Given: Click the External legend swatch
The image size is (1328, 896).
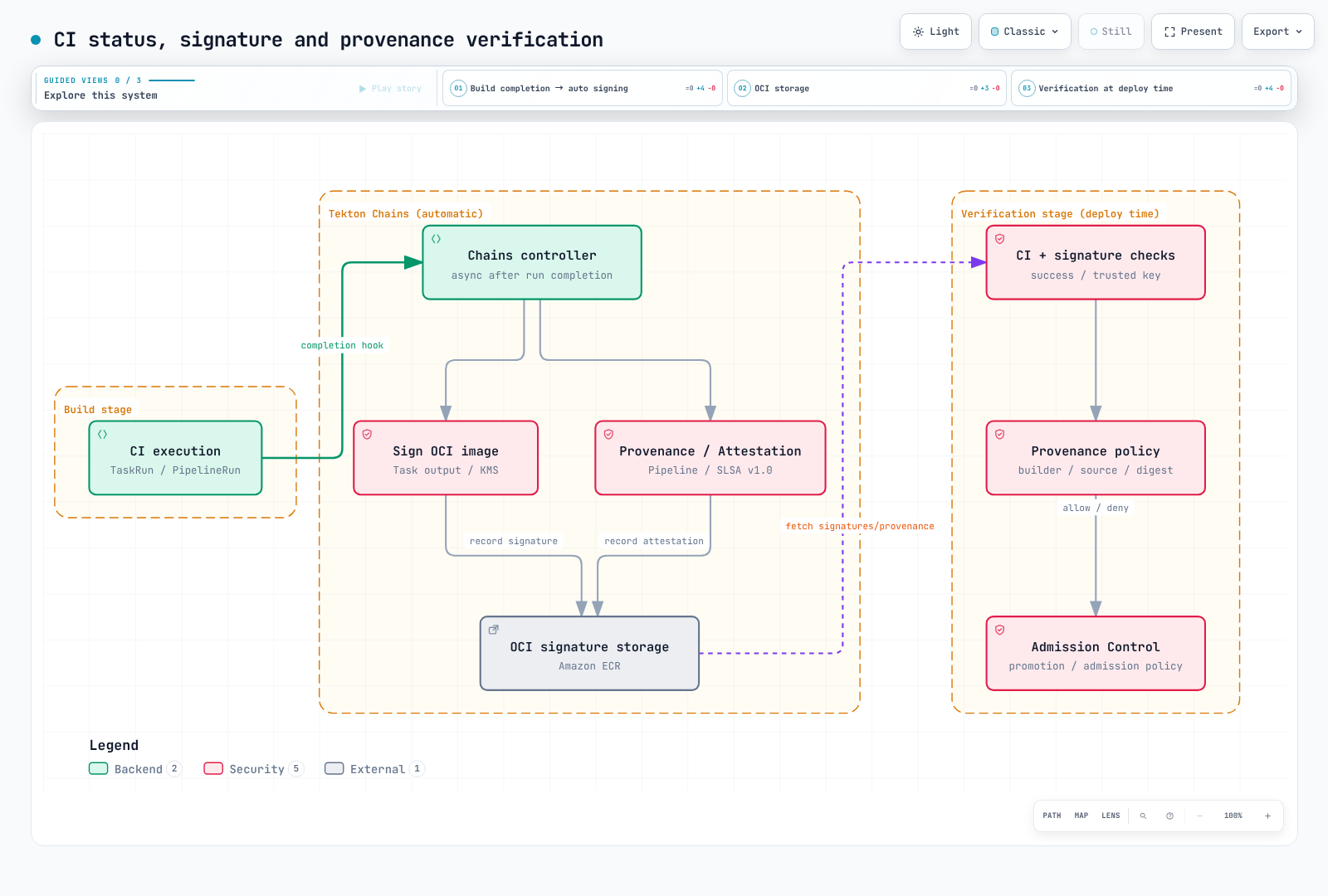Looking at the screenshot, I should 334,768.
